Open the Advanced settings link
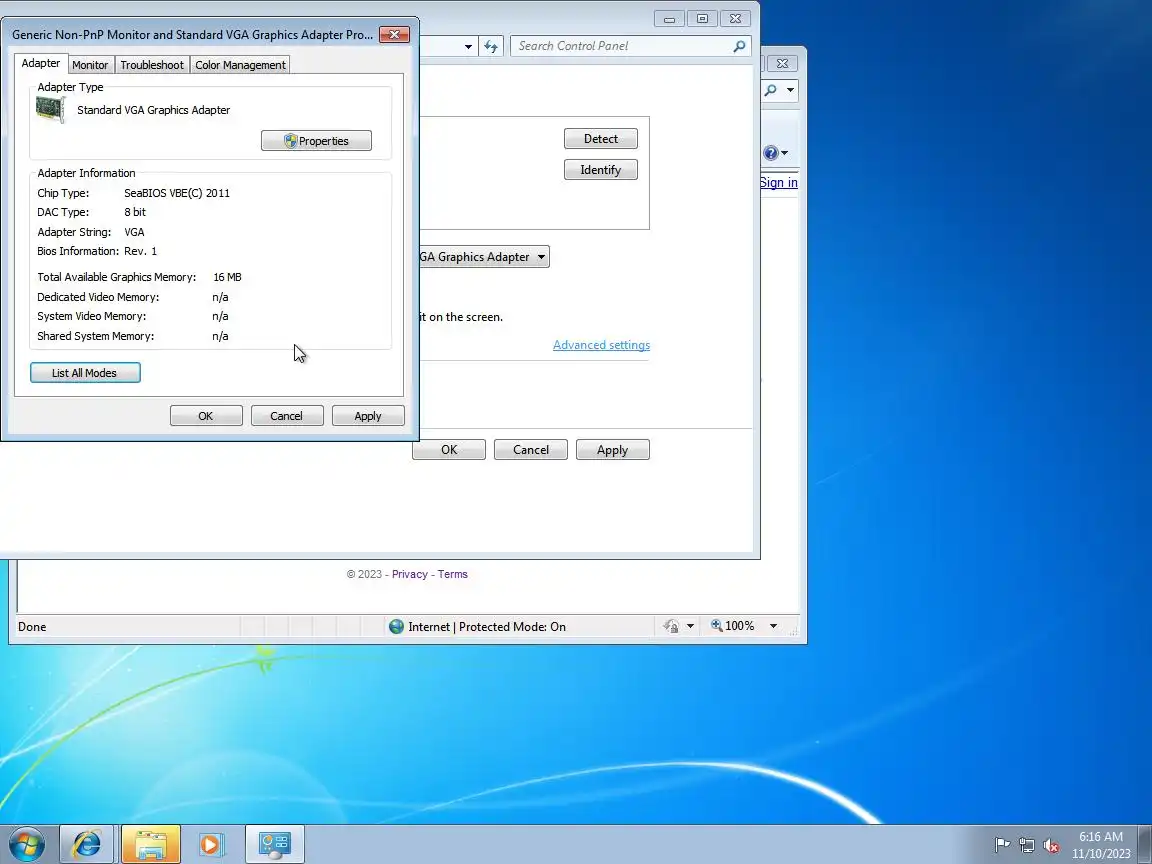The width and height of the screenshot is (1152, 864). (x=602, y=345)
